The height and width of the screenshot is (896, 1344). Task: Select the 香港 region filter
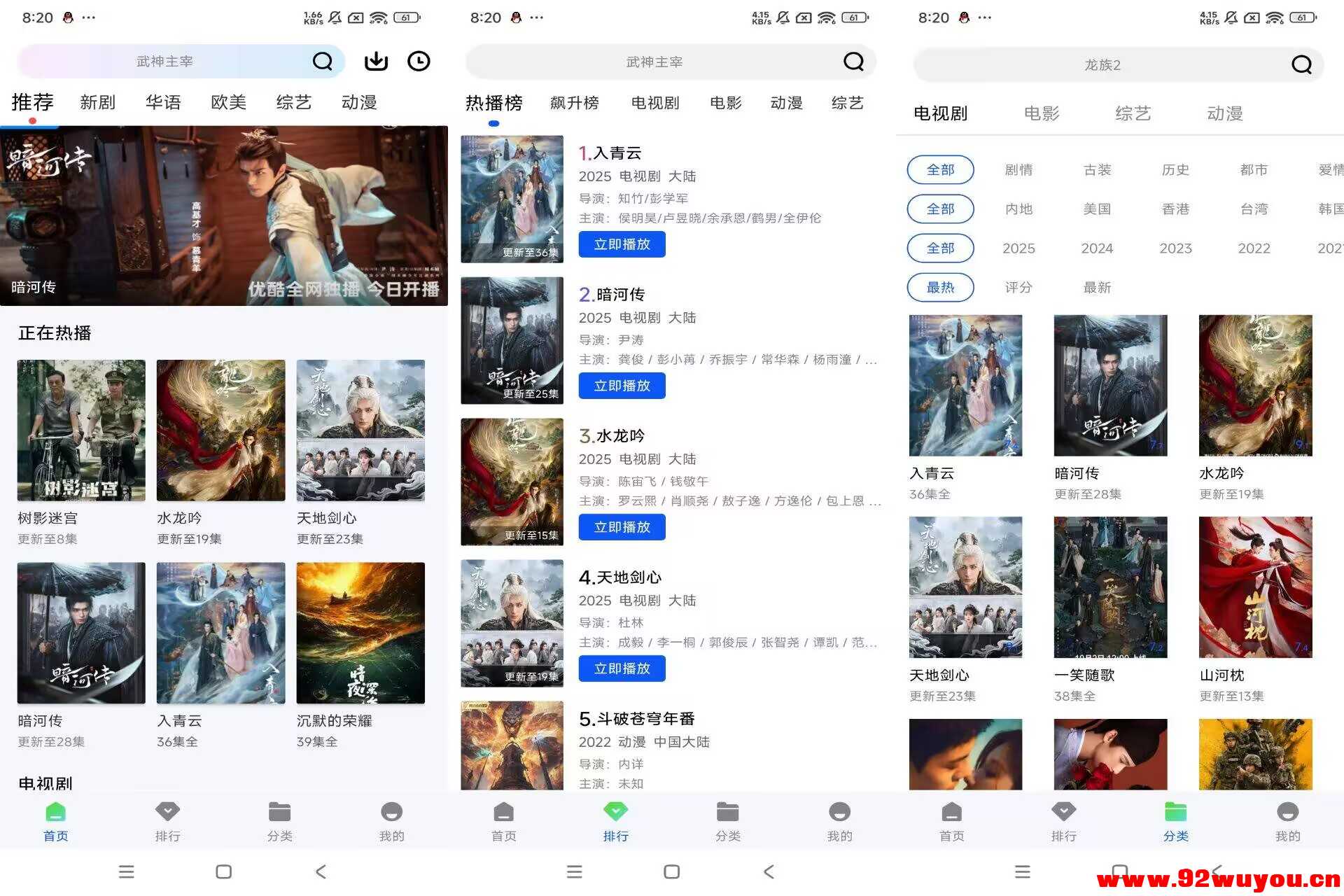[x=1175, y=209]
